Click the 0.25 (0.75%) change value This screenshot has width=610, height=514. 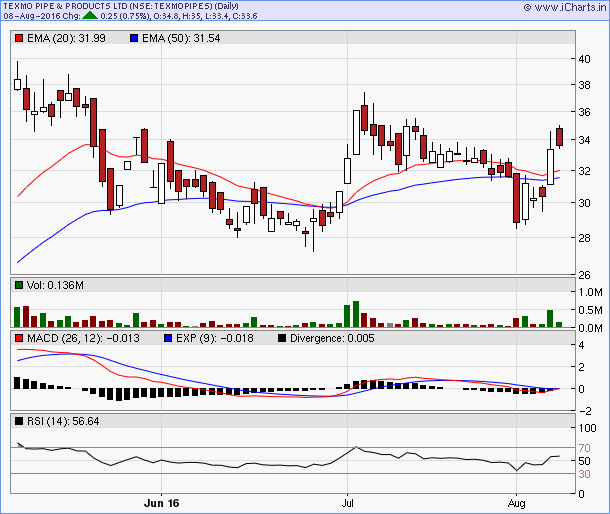(124, 16)
